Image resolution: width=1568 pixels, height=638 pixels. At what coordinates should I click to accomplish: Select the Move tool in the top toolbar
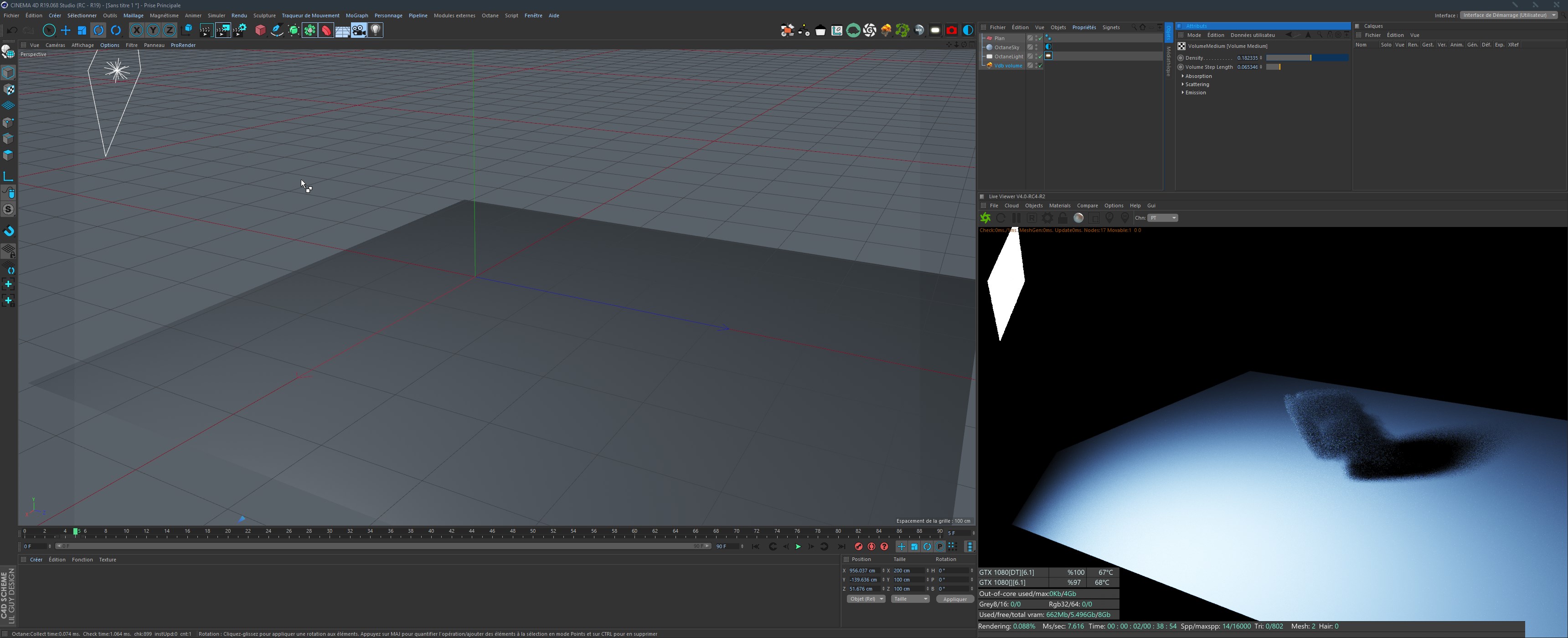66,31
